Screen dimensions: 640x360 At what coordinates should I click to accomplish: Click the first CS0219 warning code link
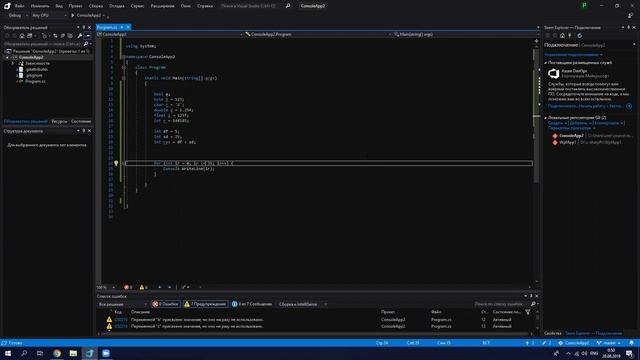click(121, 320)
